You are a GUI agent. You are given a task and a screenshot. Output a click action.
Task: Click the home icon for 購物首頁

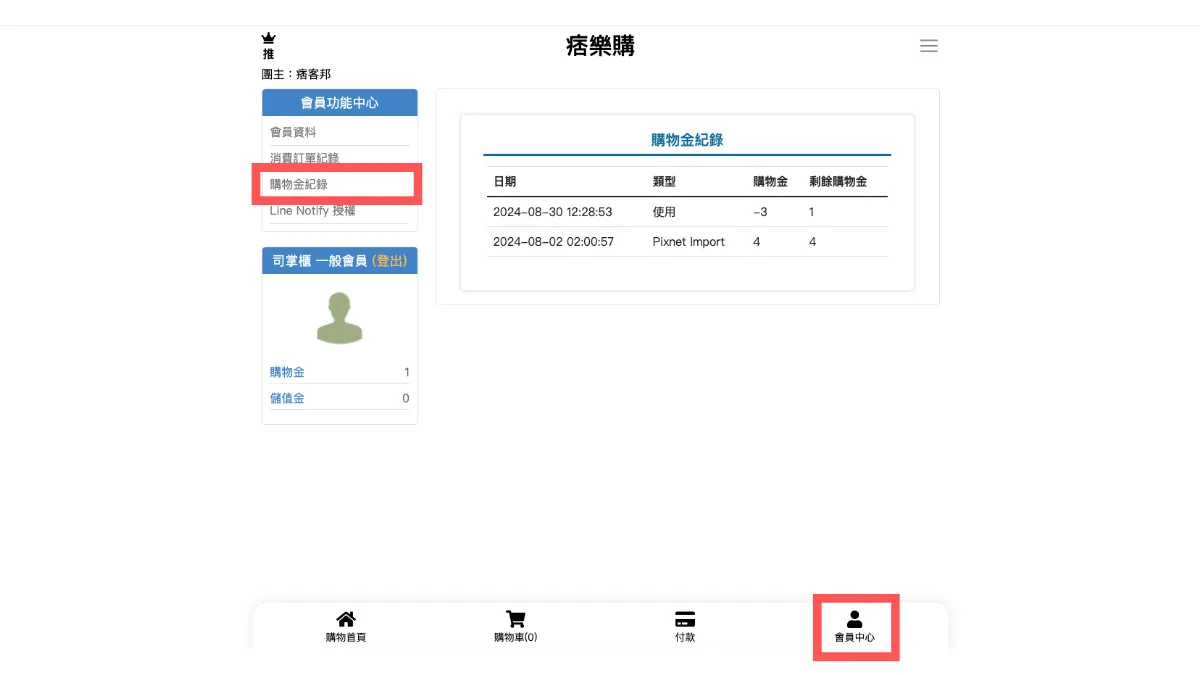click(346, 619)
